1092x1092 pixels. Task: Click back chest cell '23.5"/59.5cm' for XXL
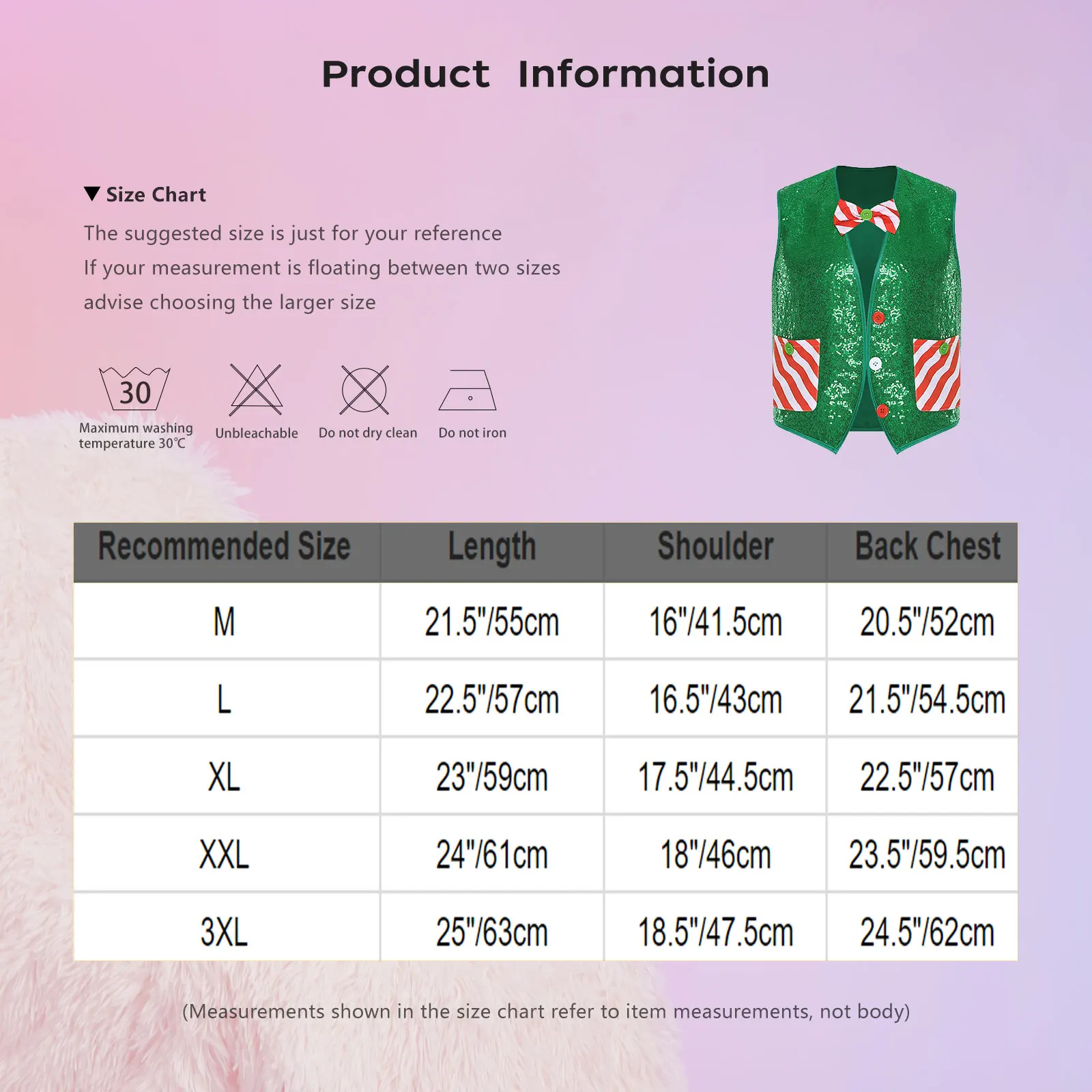click(x=922, y=854)
